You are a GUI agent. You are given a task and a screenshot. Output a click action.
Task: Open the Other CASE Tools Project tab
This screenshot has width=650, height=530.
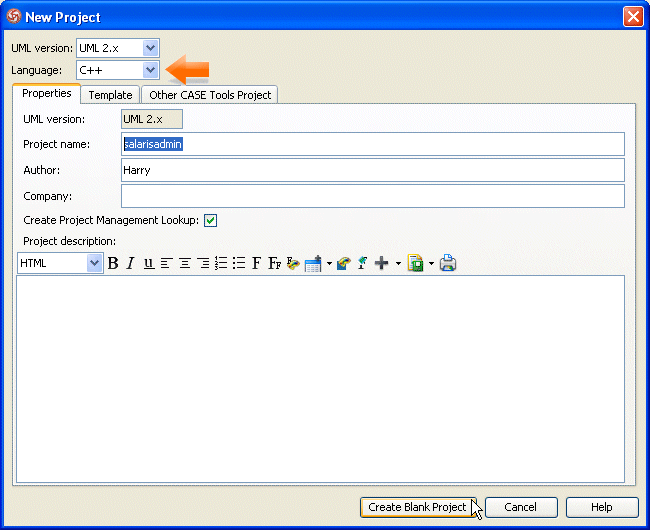click(210, 95)
